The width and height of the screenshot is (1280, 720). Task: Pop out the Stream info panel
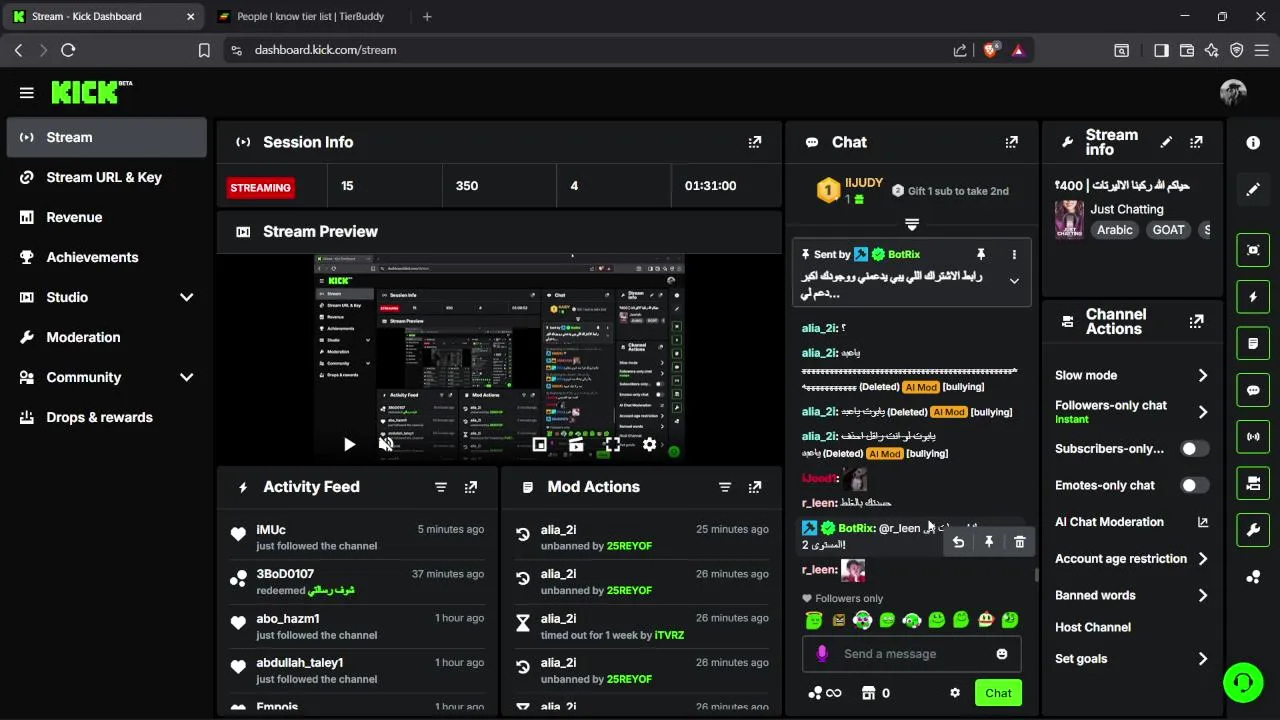click(x=1196, y=142)
